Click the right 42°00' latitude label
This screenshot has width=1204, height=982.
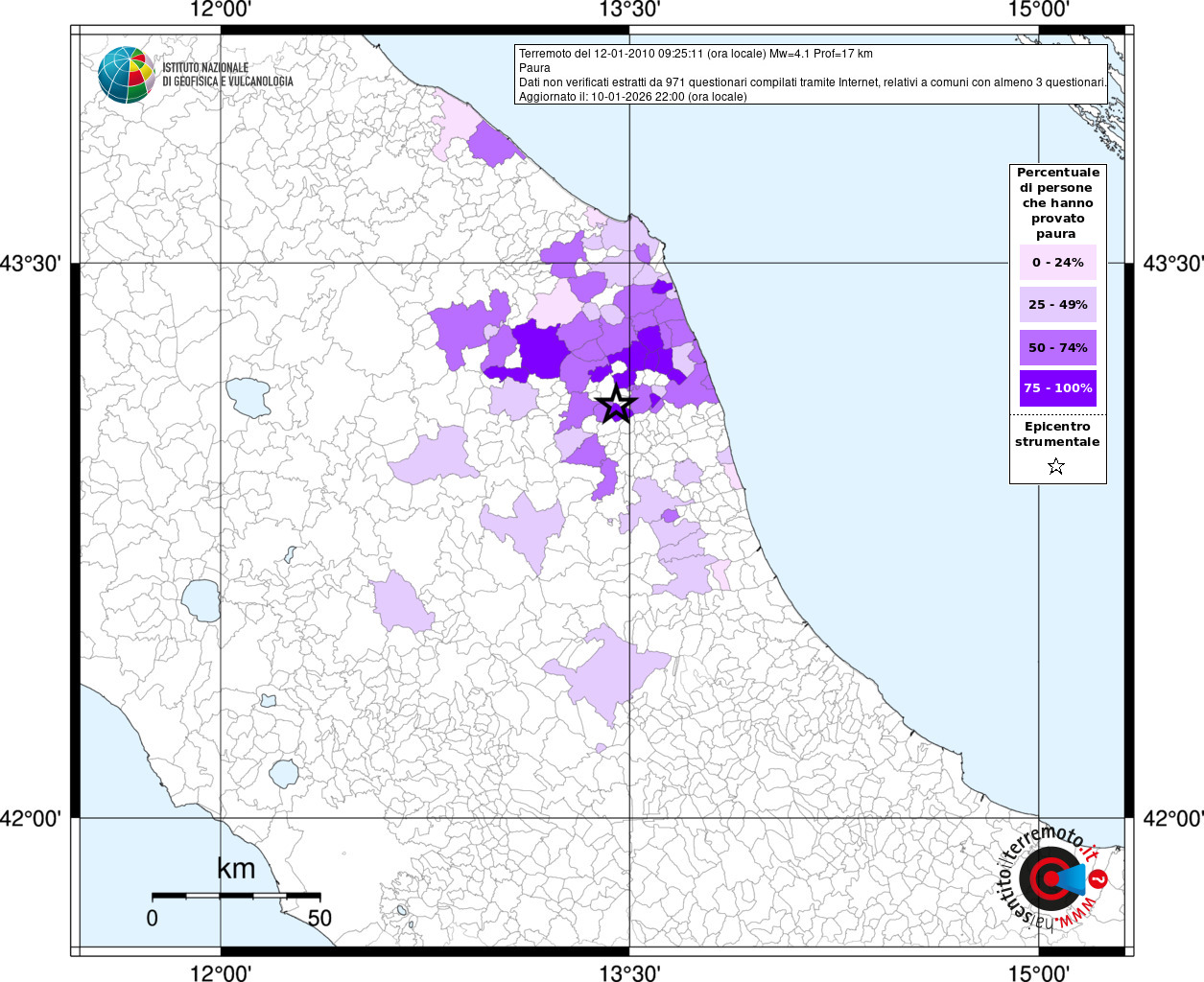pos(1171,818)
